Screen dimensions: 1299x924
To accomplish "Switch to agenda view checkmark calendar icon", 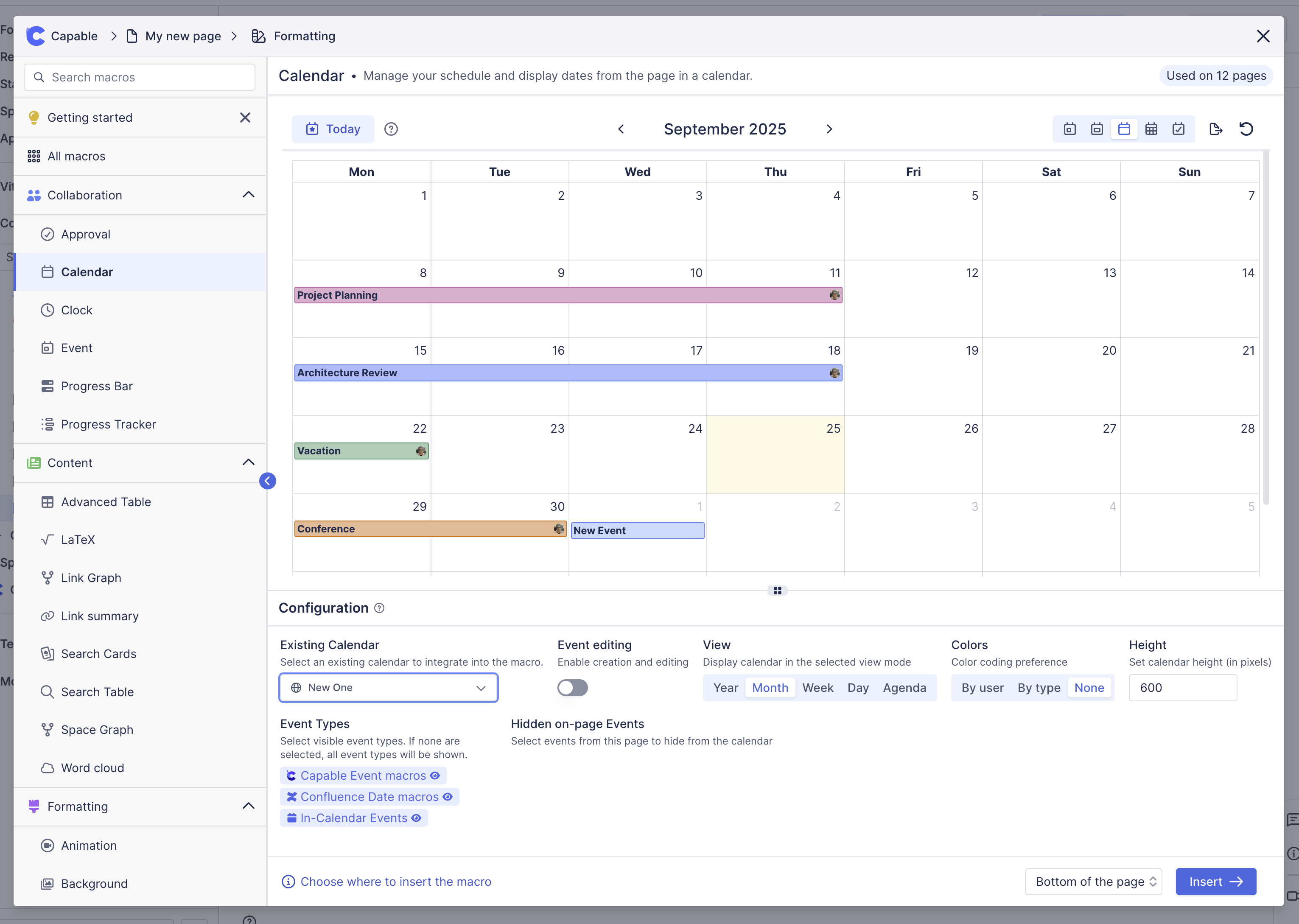I will click(1179, 129).
